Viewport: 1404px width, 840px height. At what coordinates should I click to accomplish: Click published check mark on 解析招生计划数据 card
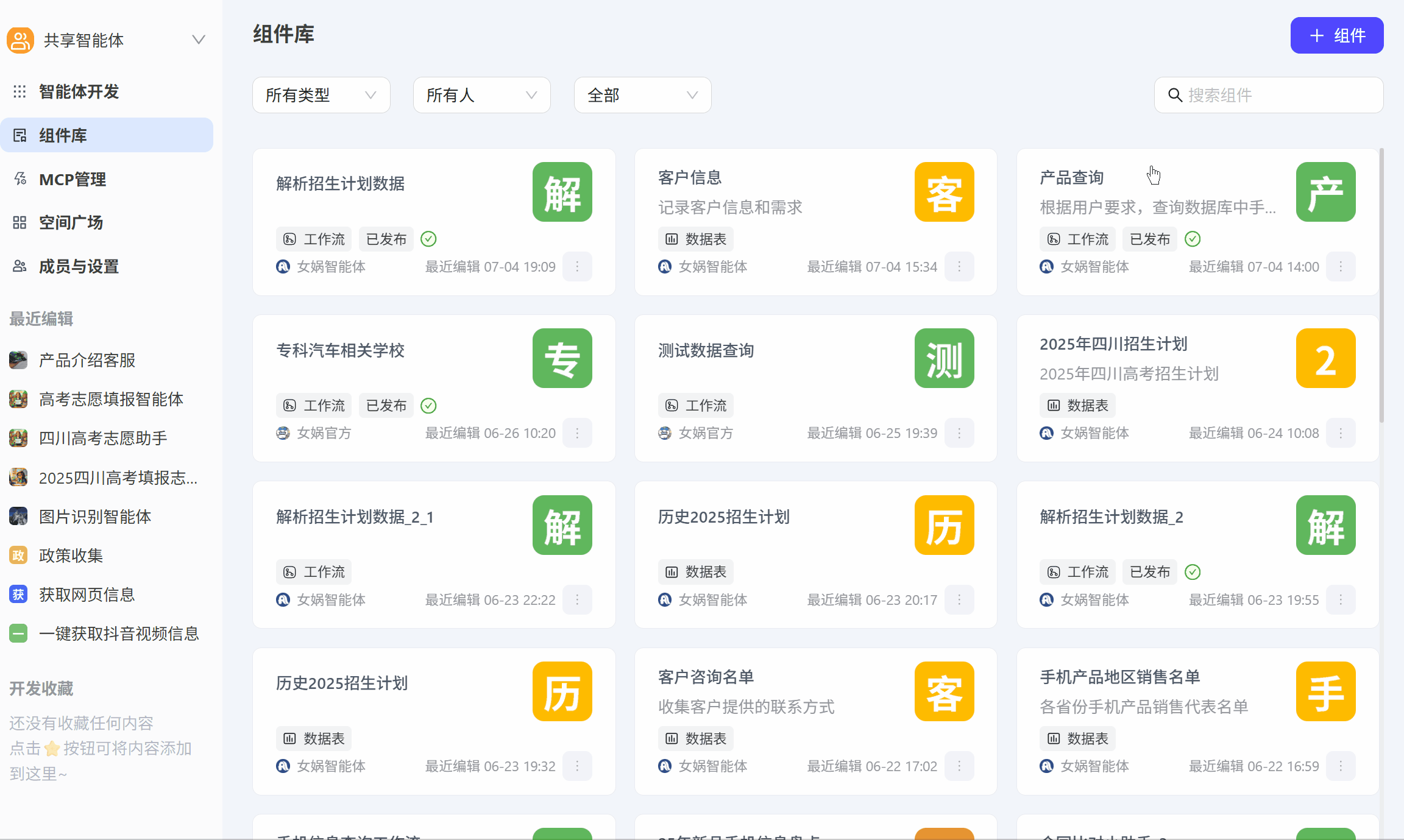click(x=428, y=239)
